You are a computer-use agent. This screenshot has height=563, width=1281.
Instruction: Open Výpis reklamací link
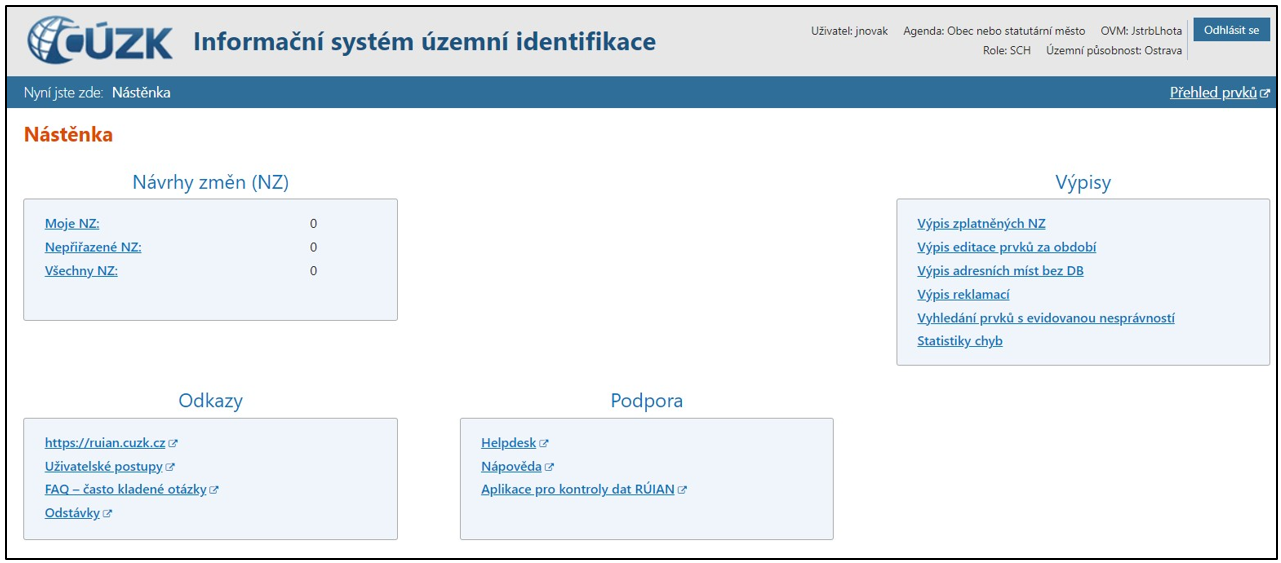(963, 294)
